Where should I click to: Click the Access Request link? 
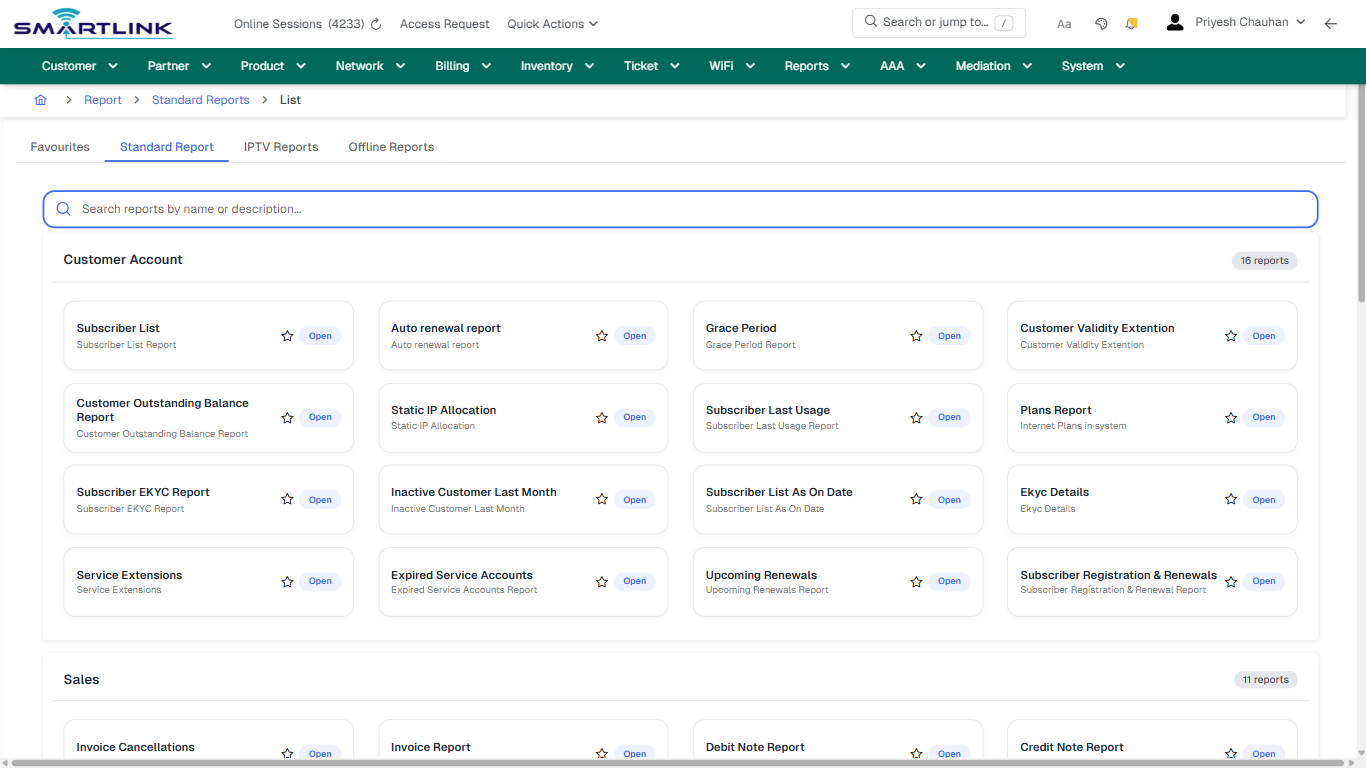[x=444, y=23]
